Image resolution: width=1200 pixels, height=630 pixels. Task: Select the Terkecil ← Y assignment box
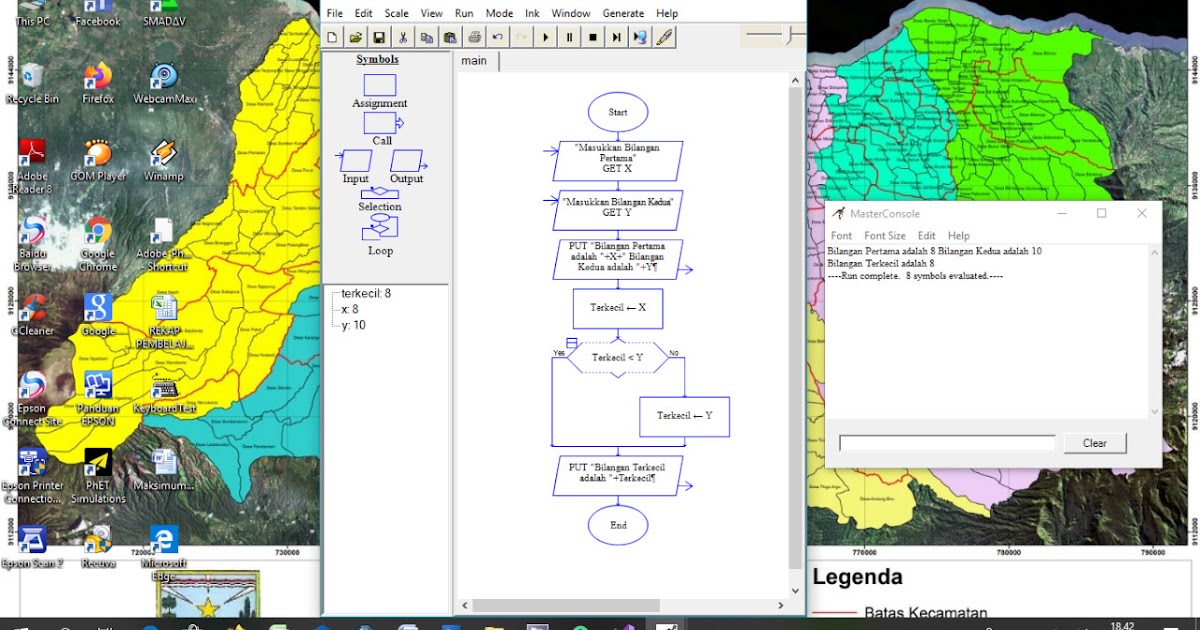pyautogui.click(x=685, y=416)
